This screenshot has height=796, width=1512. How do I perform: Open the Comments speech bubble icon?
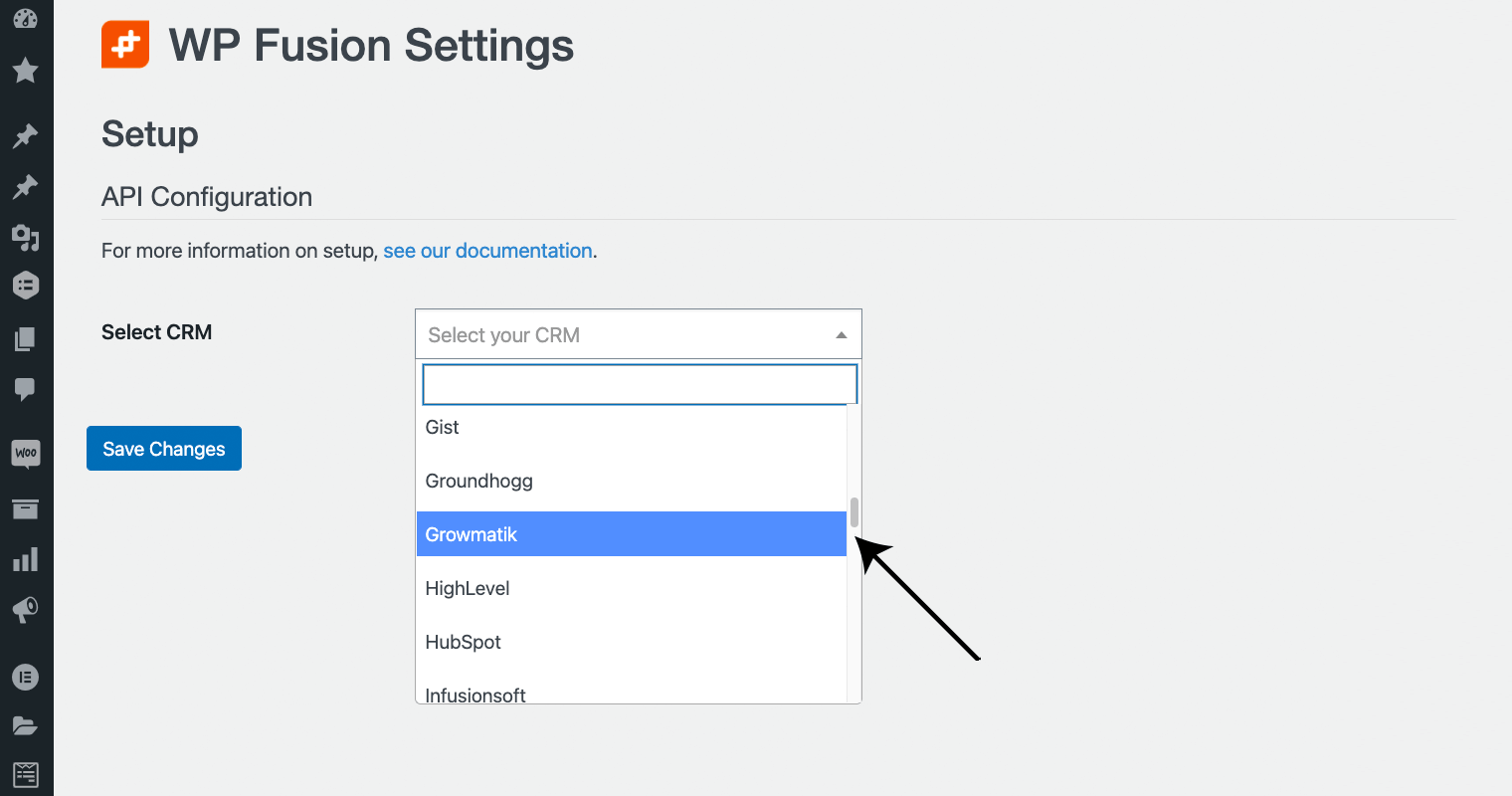click(26, 389)
